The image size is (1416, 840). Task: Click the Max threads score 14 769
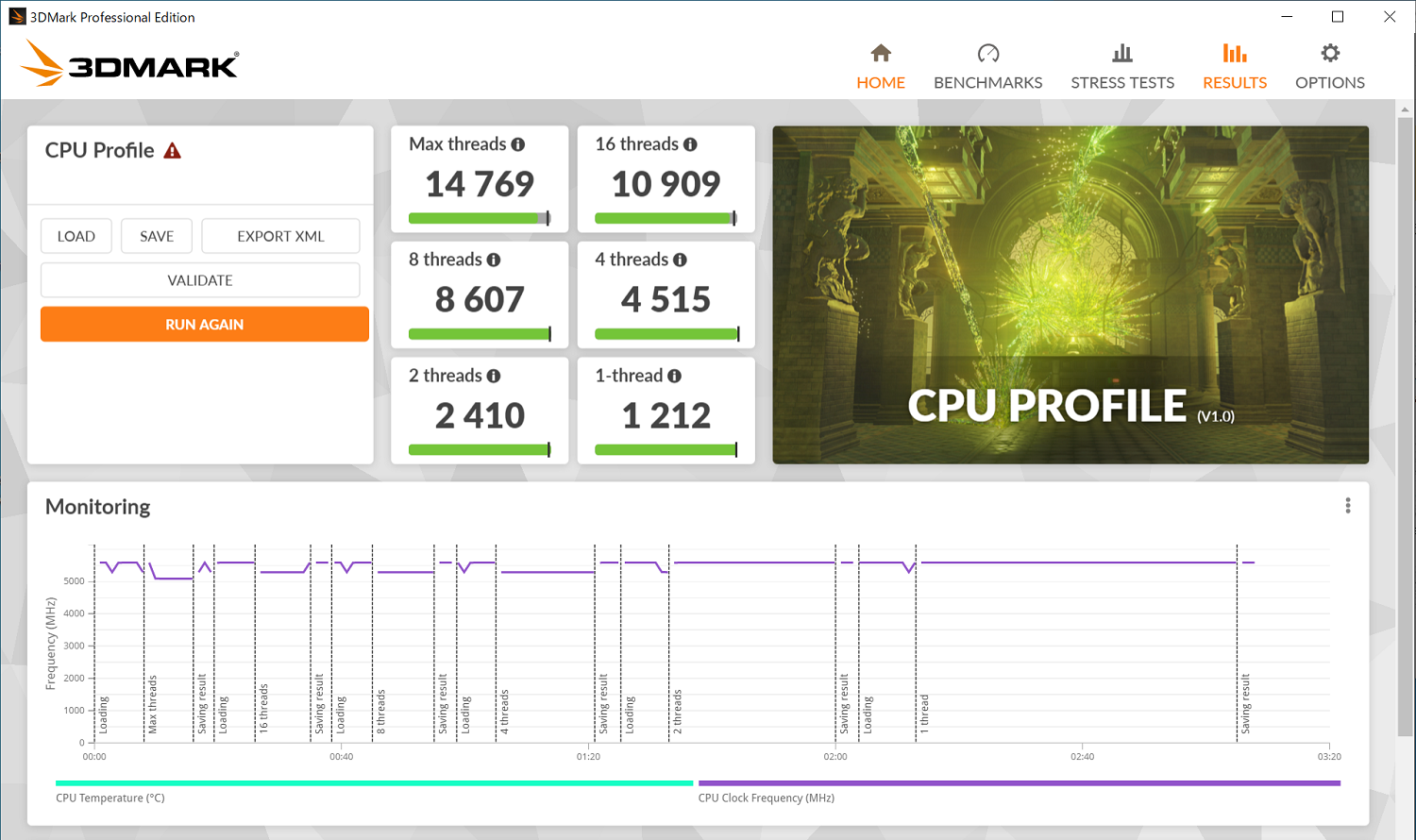tap(480, 184)
